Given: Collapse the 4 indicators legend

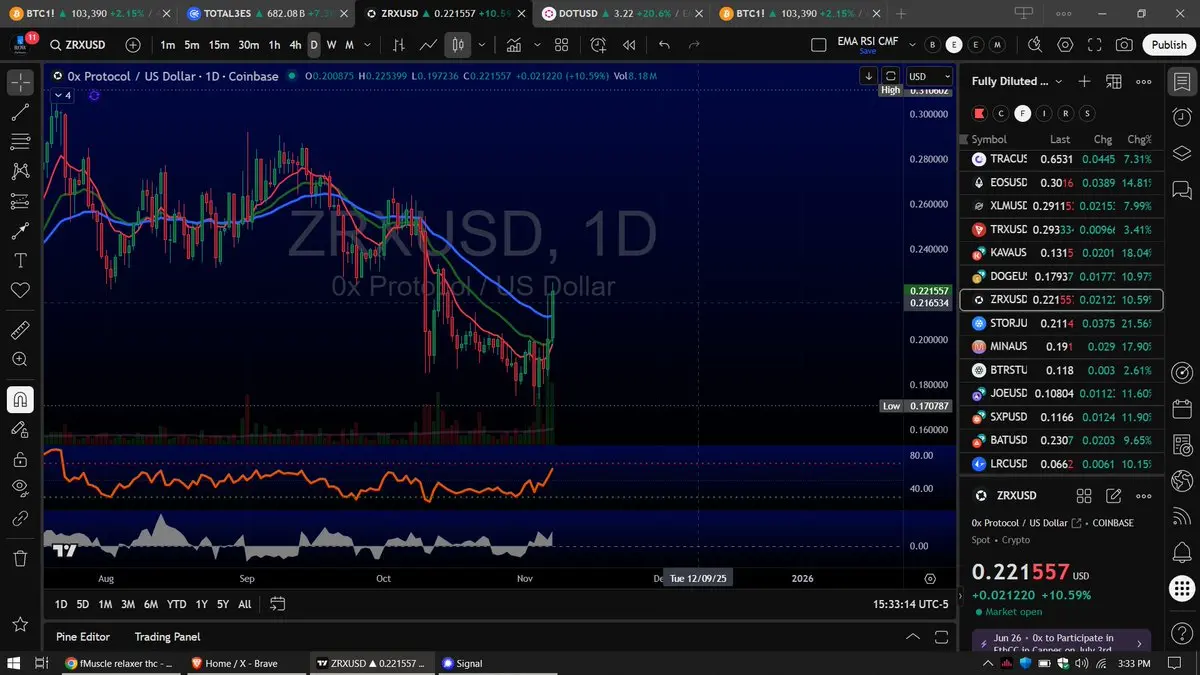Looking at the screenshot, I should point(61,95).
